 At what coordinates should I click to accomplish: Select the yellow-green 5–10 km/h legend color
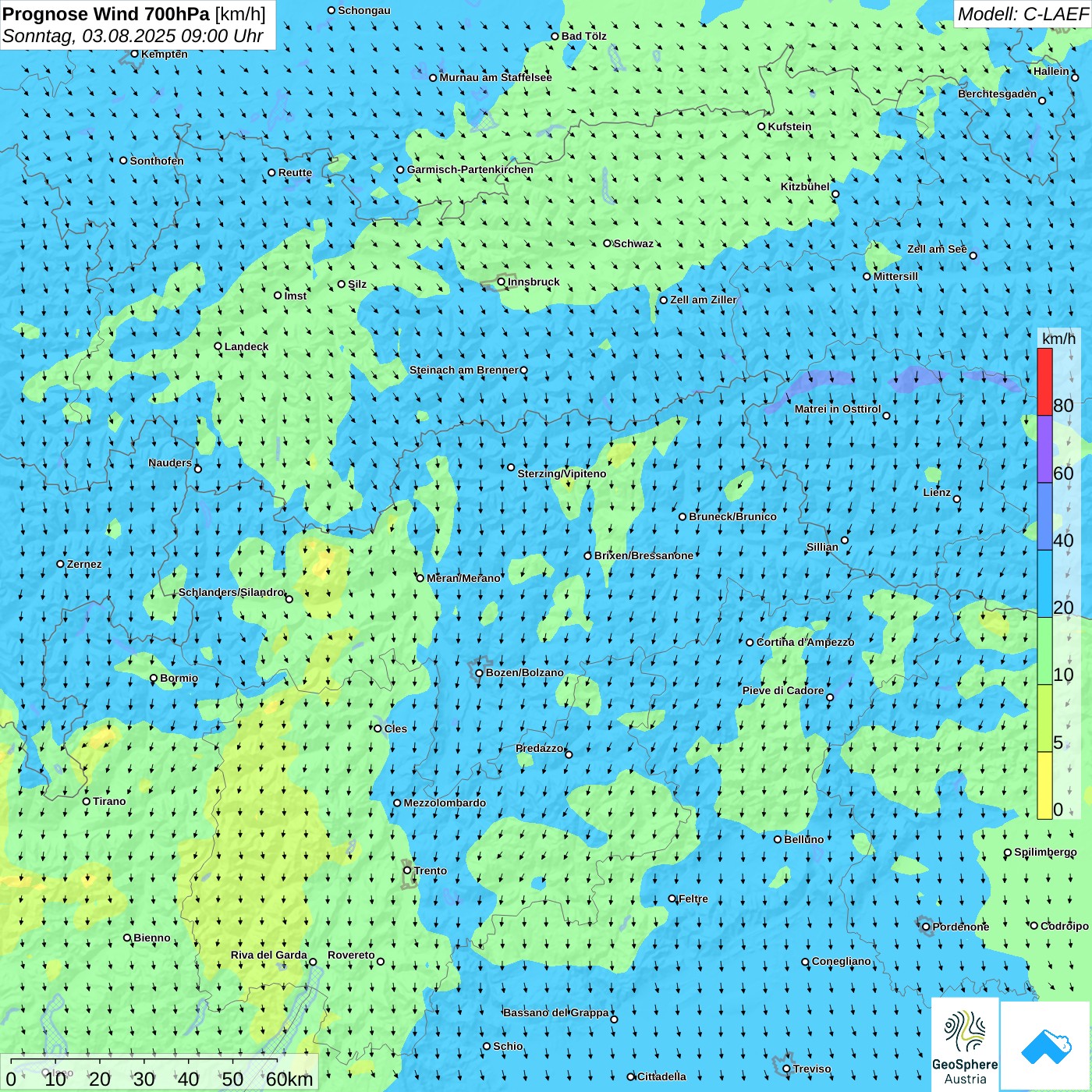[x=1044, y=718]
